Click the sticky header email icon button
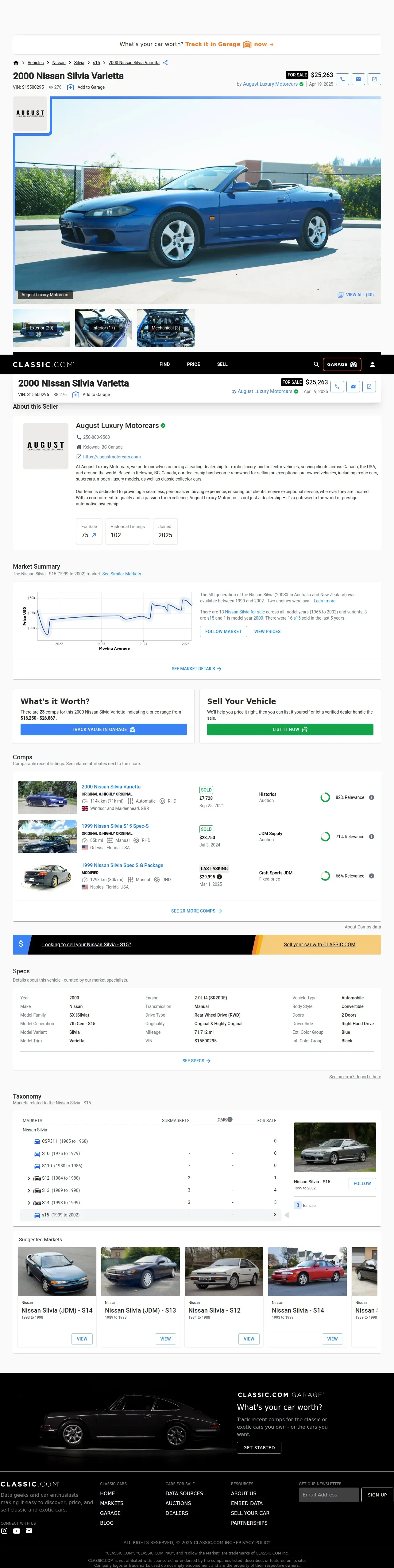 [x=353, y=387]
